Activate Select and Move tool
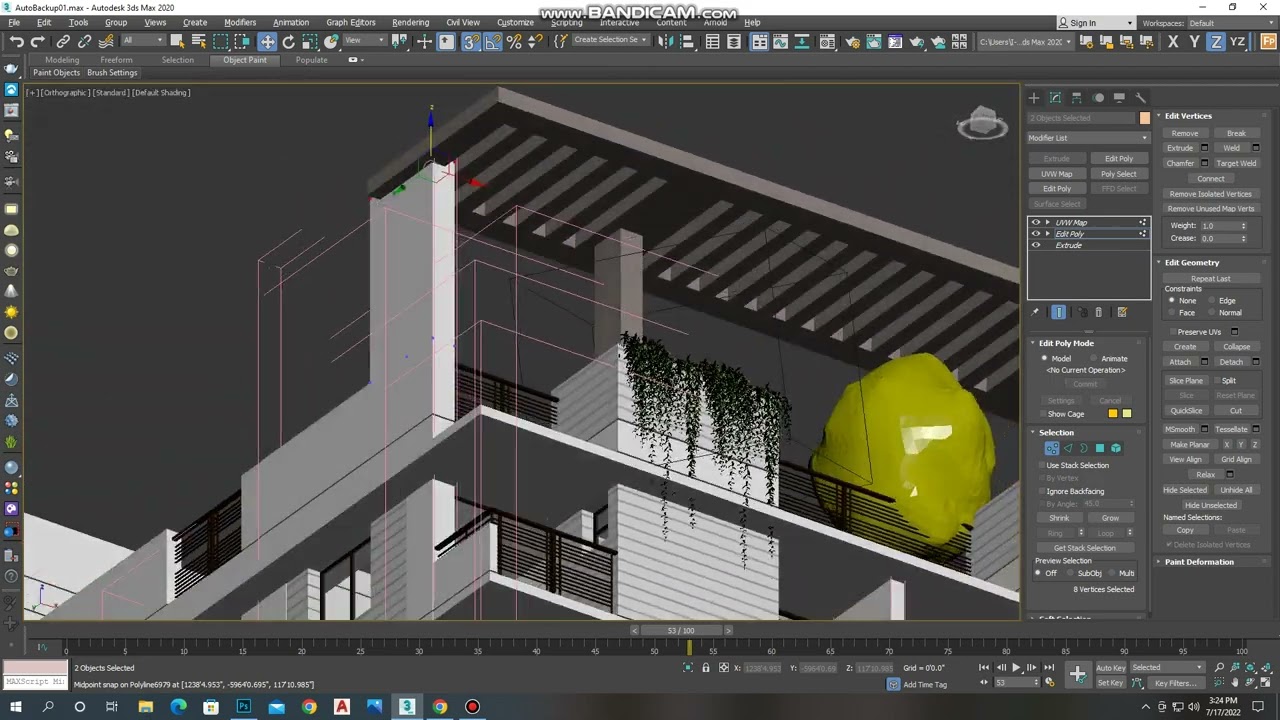The image size is (1280, 720). pos(267,41)
